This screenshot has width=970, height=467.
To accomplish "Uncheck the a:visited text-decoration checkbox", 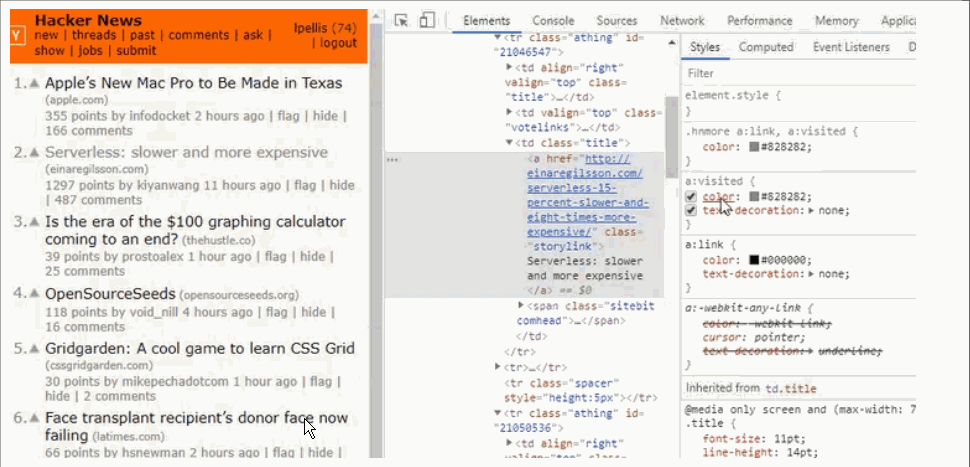I will pyautogui.click(x=691, y=210).
